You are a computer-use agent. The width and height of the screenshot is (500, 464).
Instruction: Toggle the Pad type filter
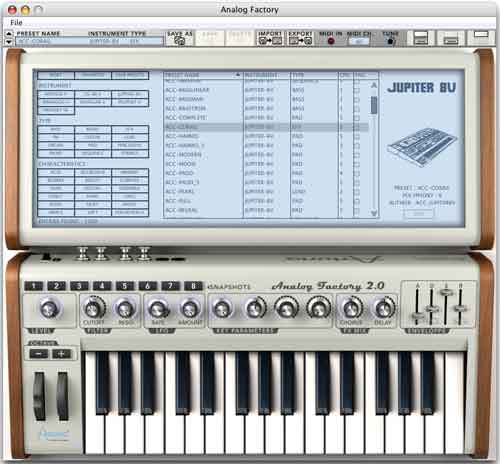click(x=93, y=145)
